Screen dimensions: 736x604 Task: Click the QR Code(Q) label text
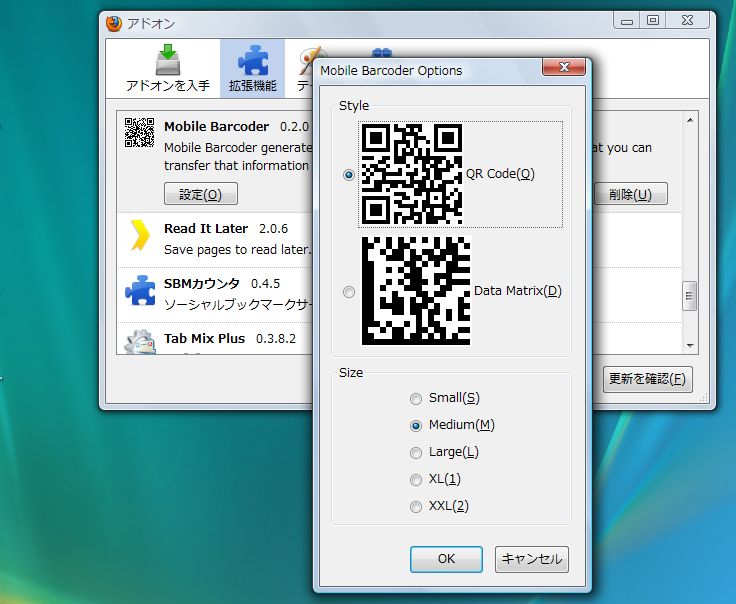pyautogui.click(x=500, y=174)
